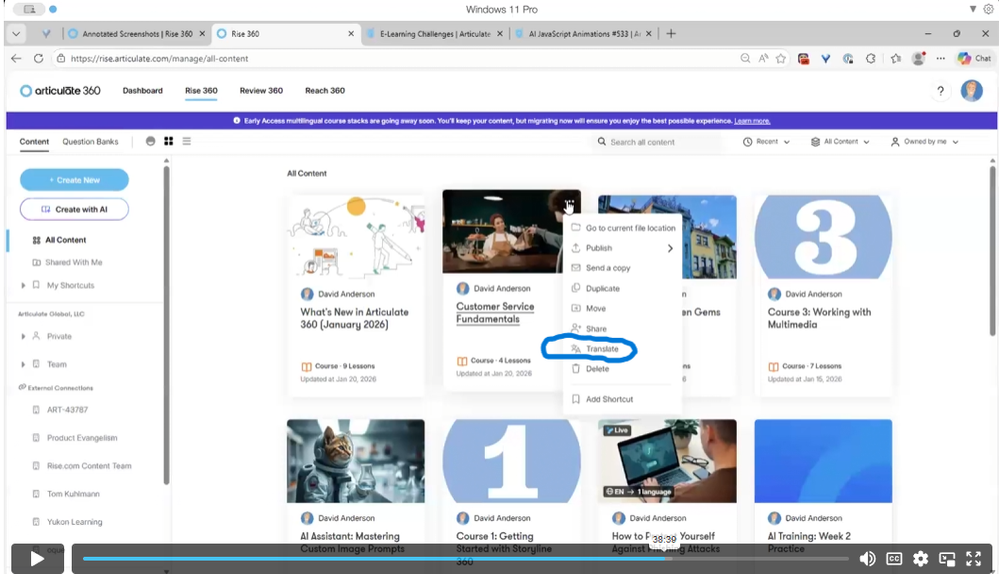Select Translate in the context menu
The width and height of the screenshot is (999, 574).
click(601, 349)
